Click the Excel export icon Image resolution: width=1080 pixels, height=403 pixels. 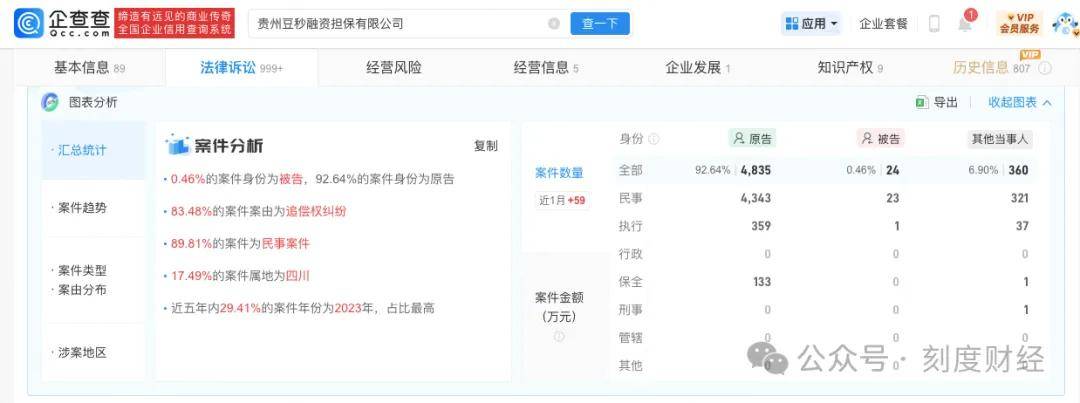[922, 102]
